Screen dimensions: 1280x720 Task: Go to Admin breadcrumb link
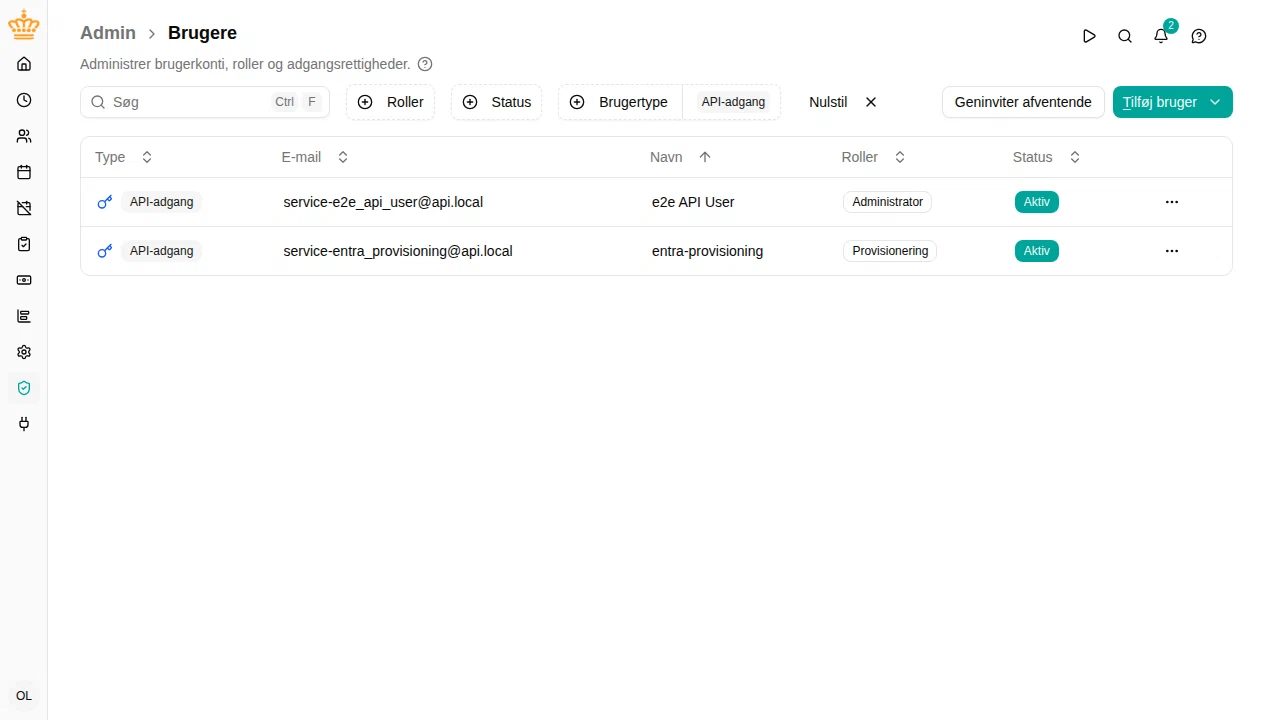[x=108, y=33]
